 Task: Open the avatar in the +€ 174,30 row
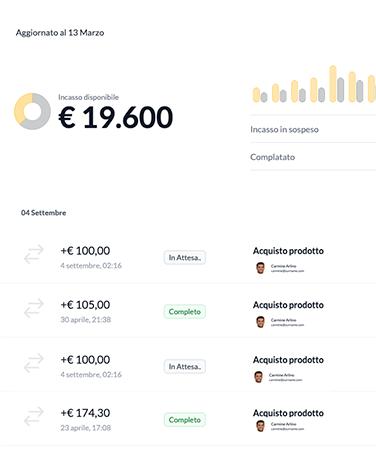260,426
